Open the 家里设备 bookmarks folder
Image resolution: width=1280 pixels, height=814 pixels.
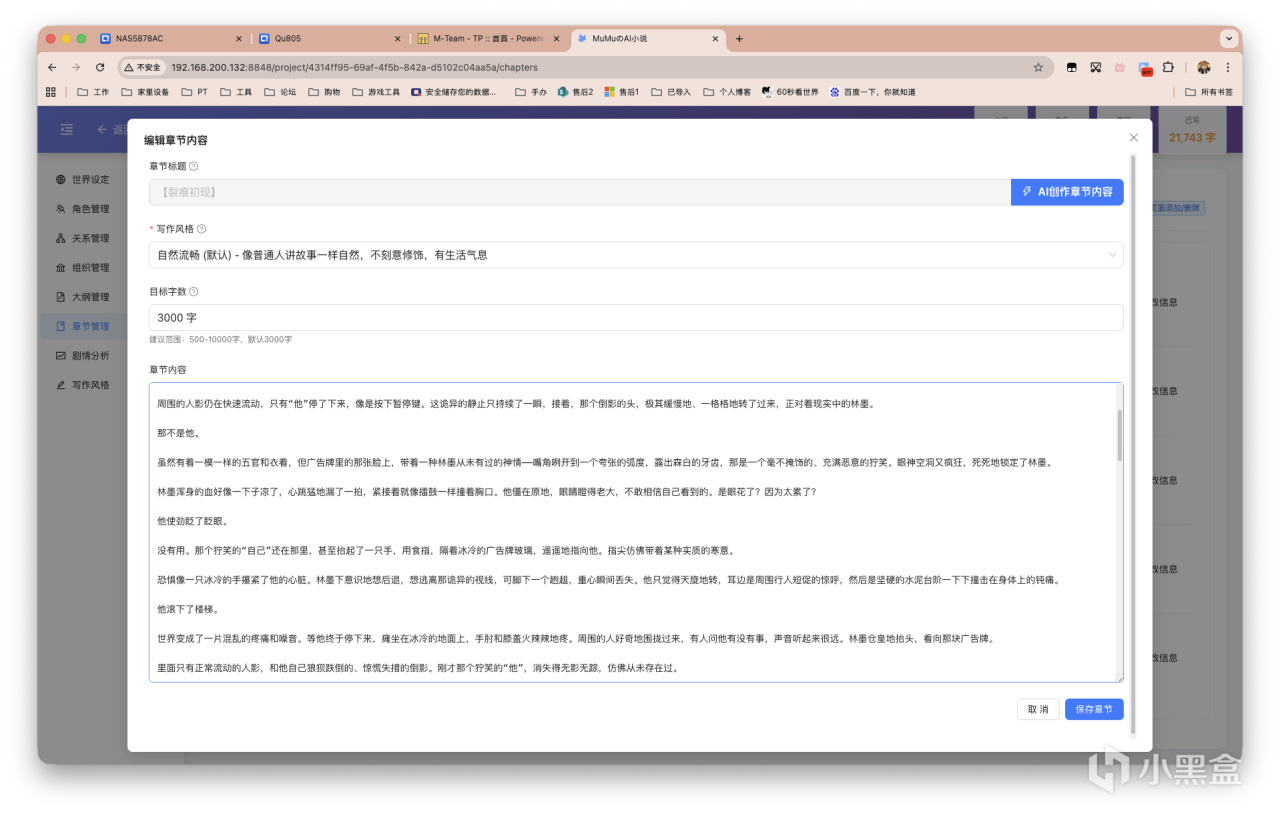[x=146, y=92]
